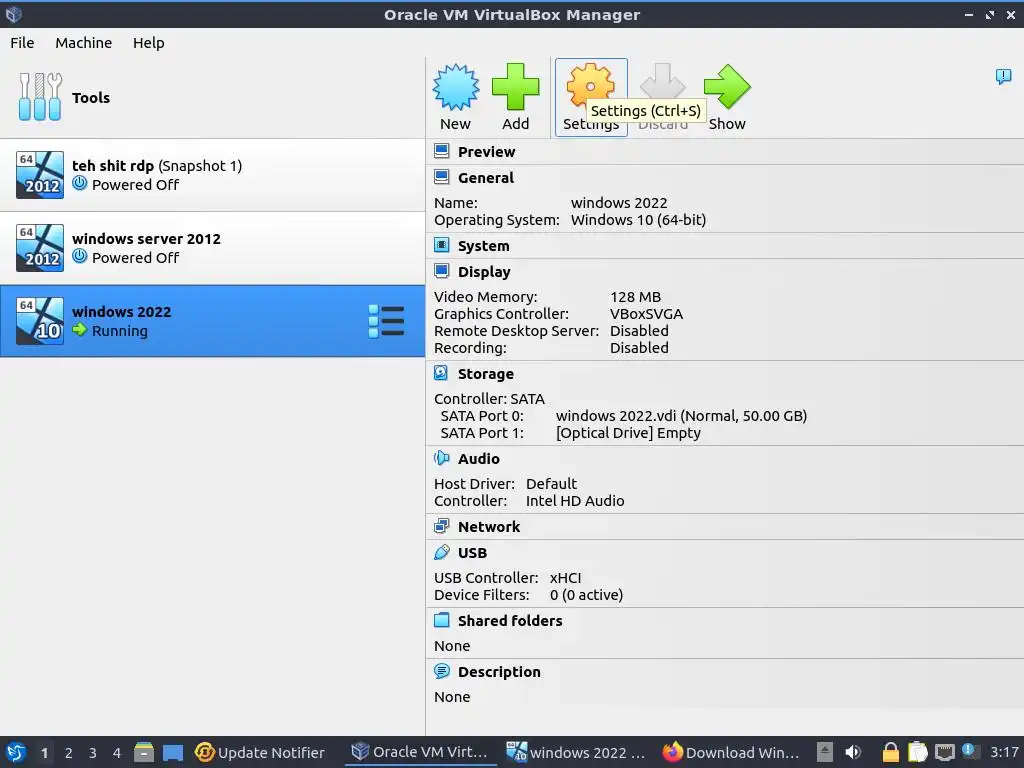Open Network settings via its header
The image size is (1024, 768).
488,526
